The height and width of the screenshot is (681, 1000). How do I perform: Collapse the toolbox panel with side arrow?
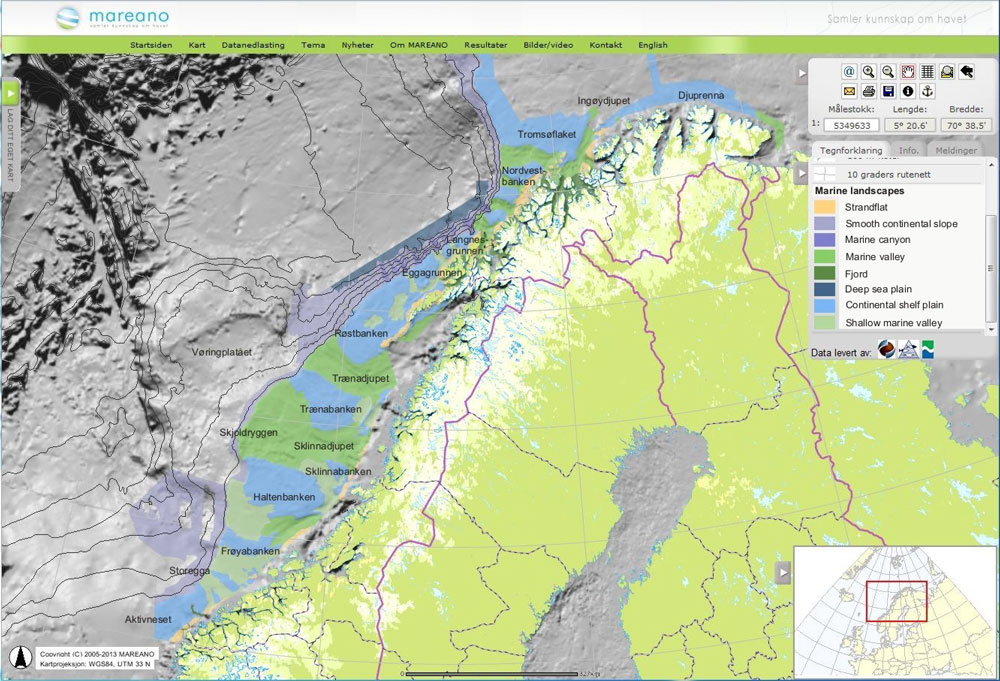(x=802, y=74)
